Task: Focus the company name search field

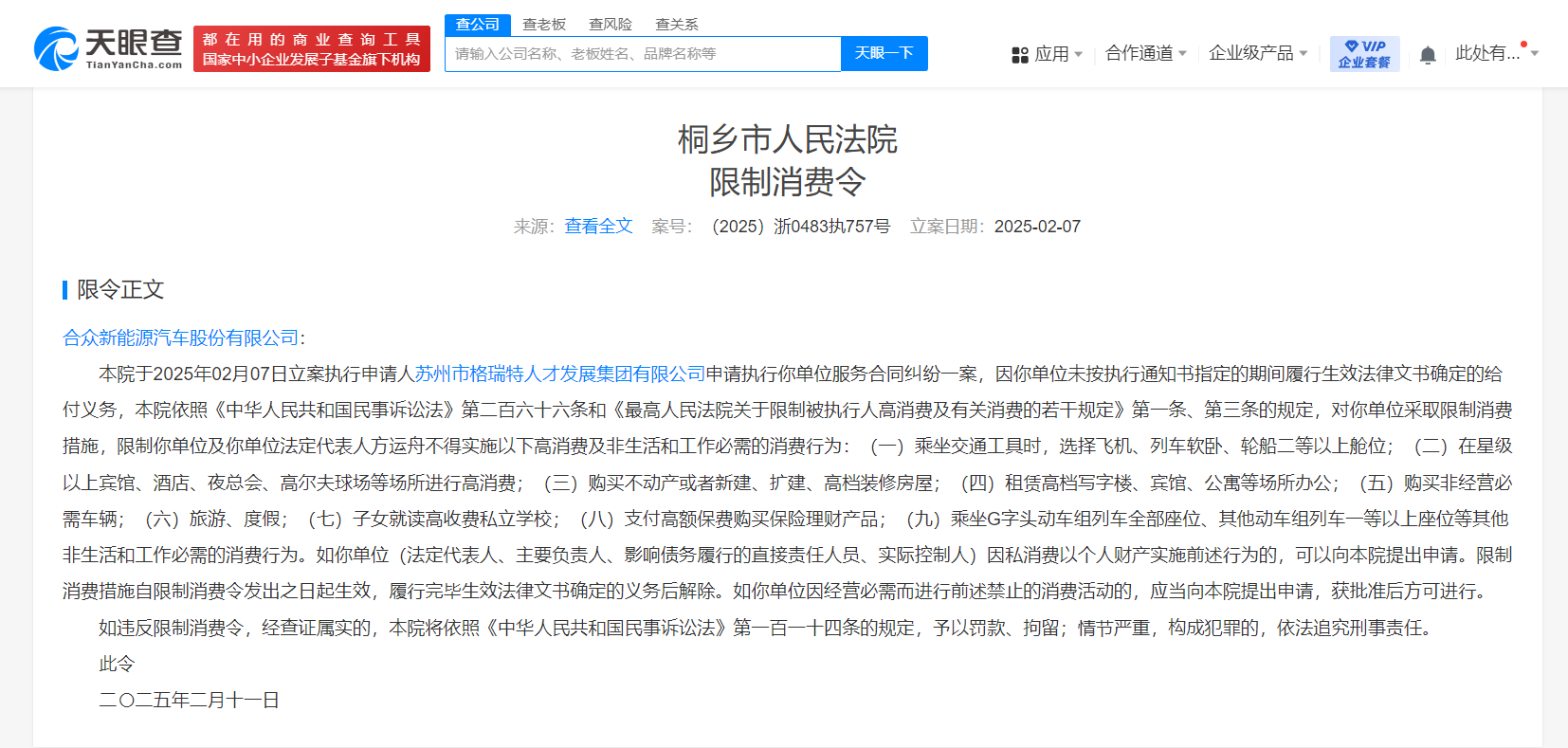Action: [x=643, y=54]
